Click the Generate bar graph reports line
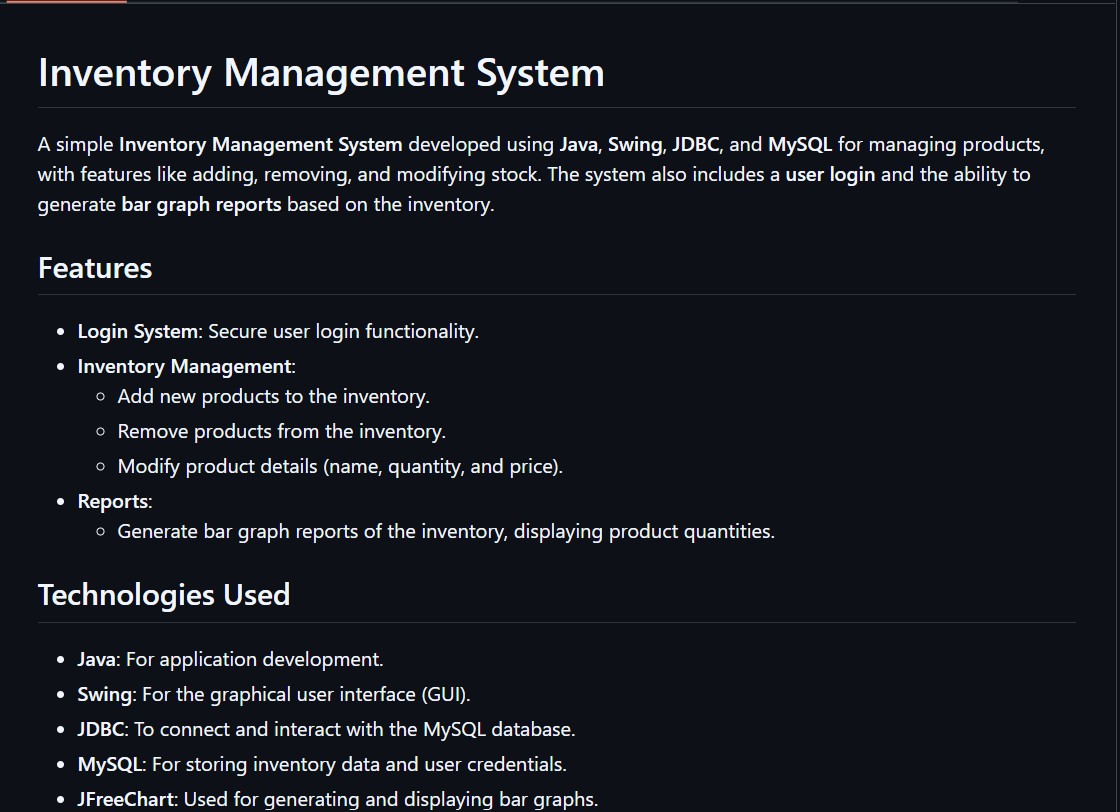 (446, 531)
